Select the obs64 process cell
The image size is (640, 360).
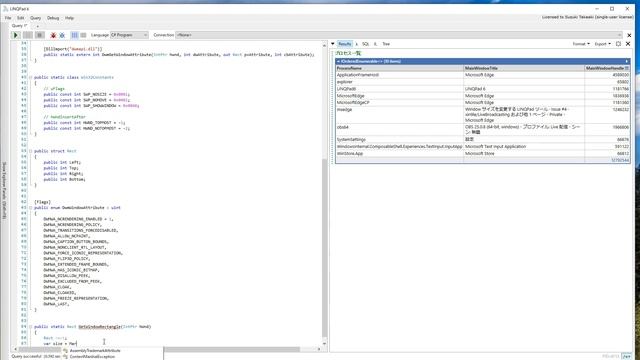[x=399, y=129]
